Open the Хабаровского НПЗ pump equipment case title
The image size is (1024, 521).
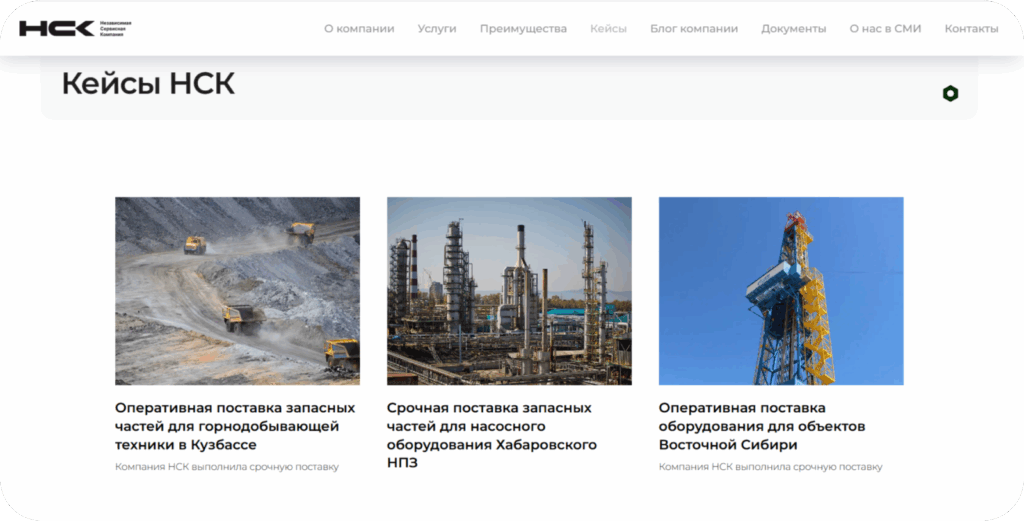tap(491, 435)
